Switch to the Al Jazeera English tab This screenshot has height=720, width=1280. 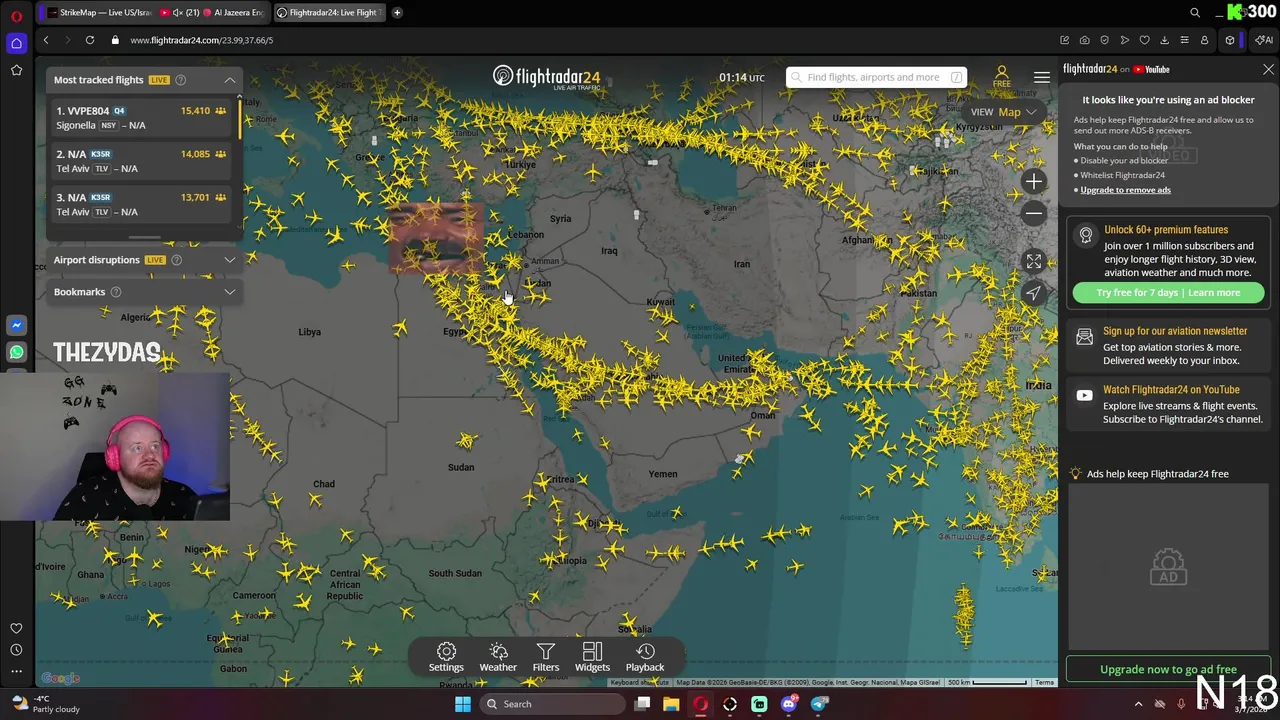click(x=232, y=13)
